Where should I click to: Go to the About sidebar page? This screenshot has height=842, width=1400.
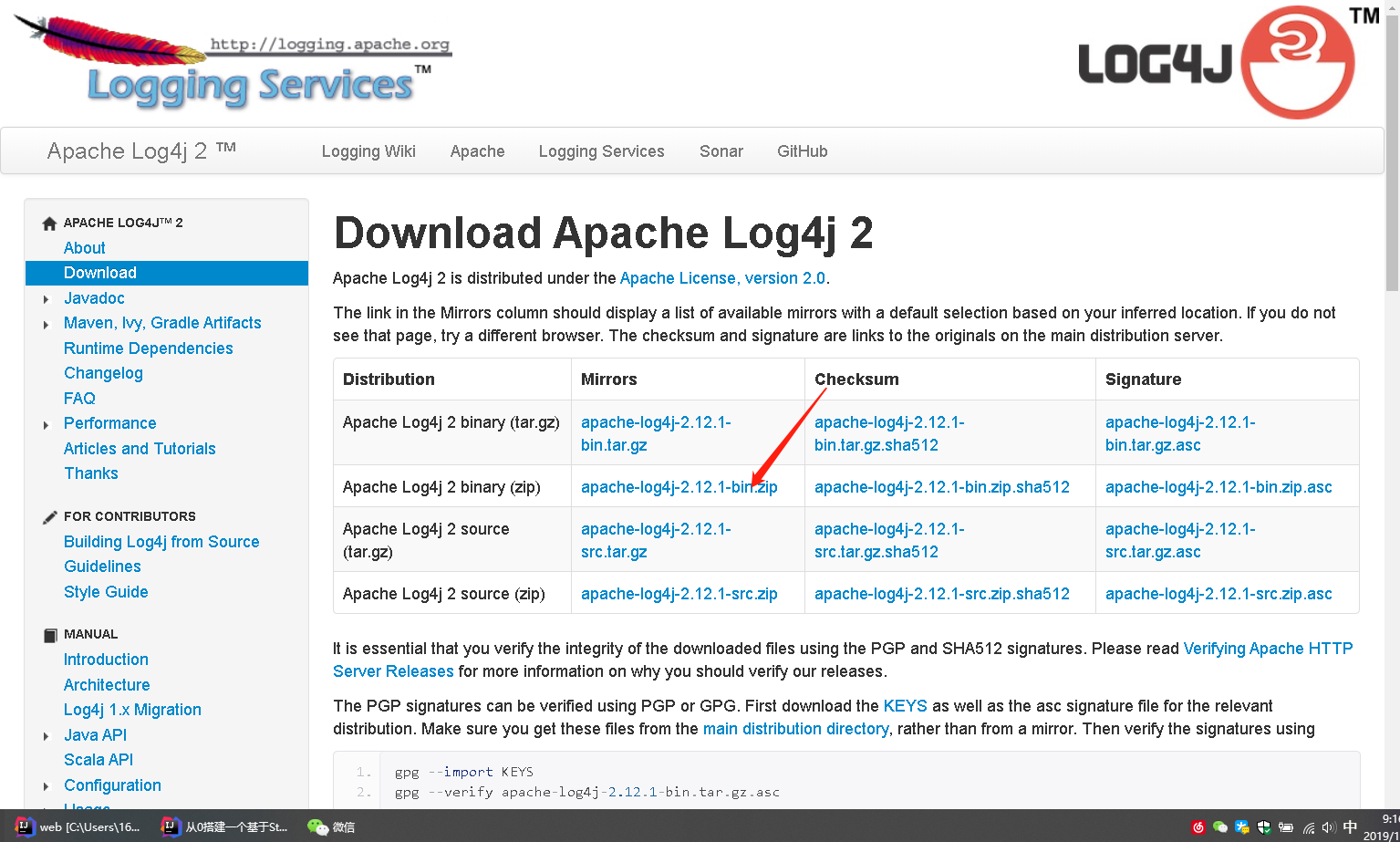(x=85, y=248)
